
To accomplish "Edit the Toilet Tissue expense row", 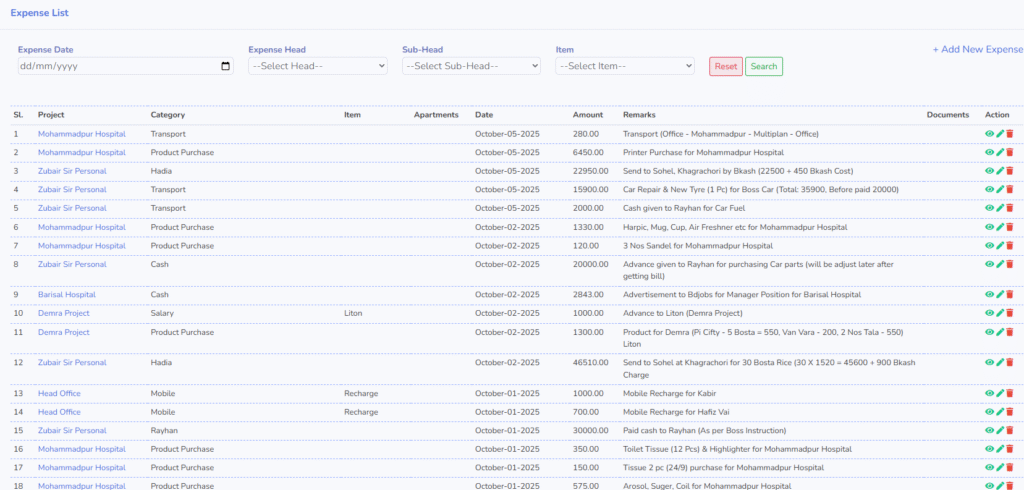I will (1000, 449).
